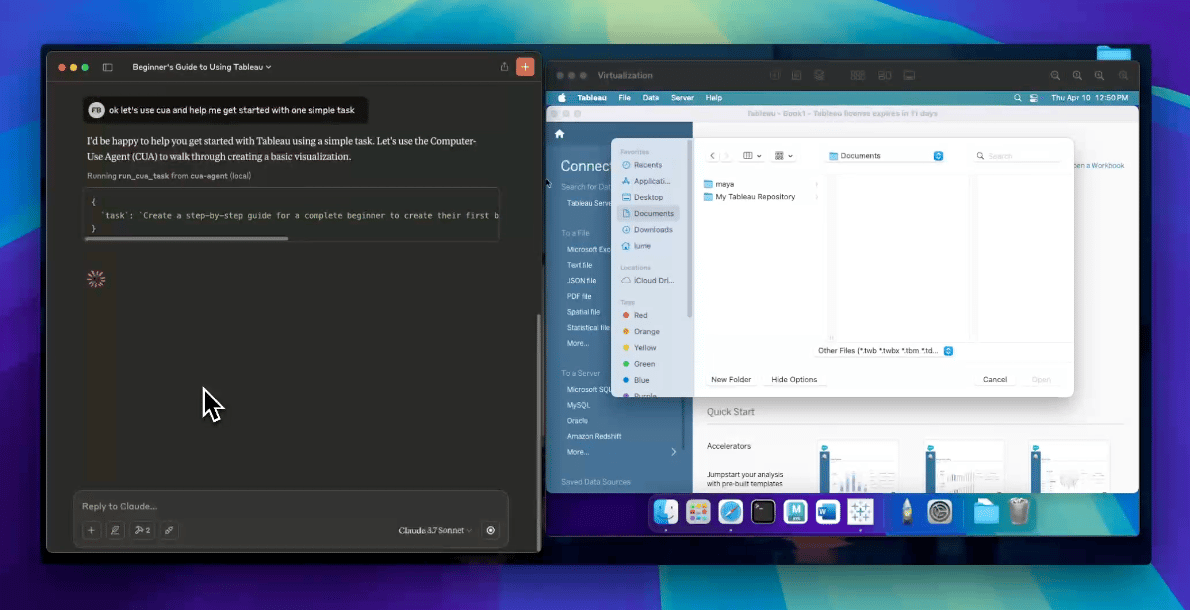Select Applications in the dialog sidebar
This screenshot has width=1190, height=610.
[x=648, y=181]
